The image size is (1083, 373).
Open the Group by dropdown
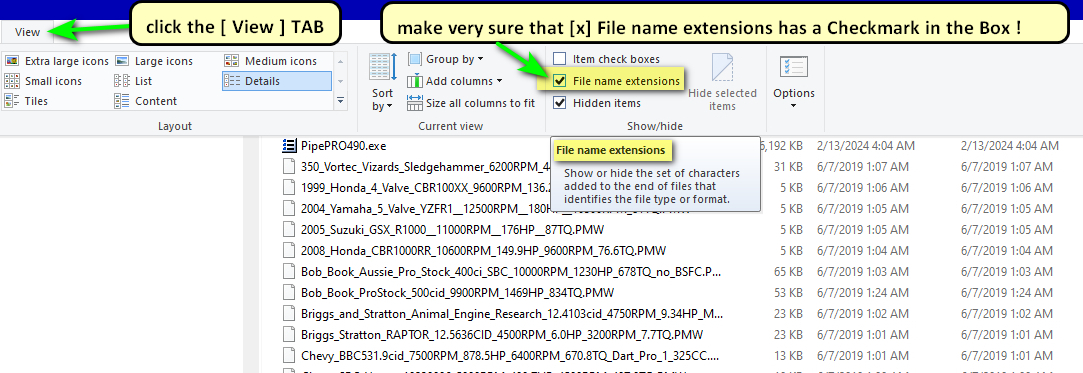[x=445, y=59]
